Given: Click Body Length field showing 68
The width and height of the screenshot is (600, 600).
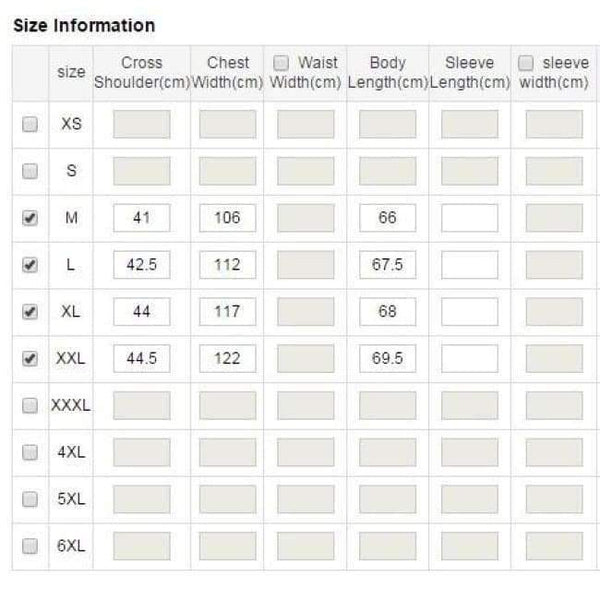Looking at the screenshot, I should tap(387, 312).
